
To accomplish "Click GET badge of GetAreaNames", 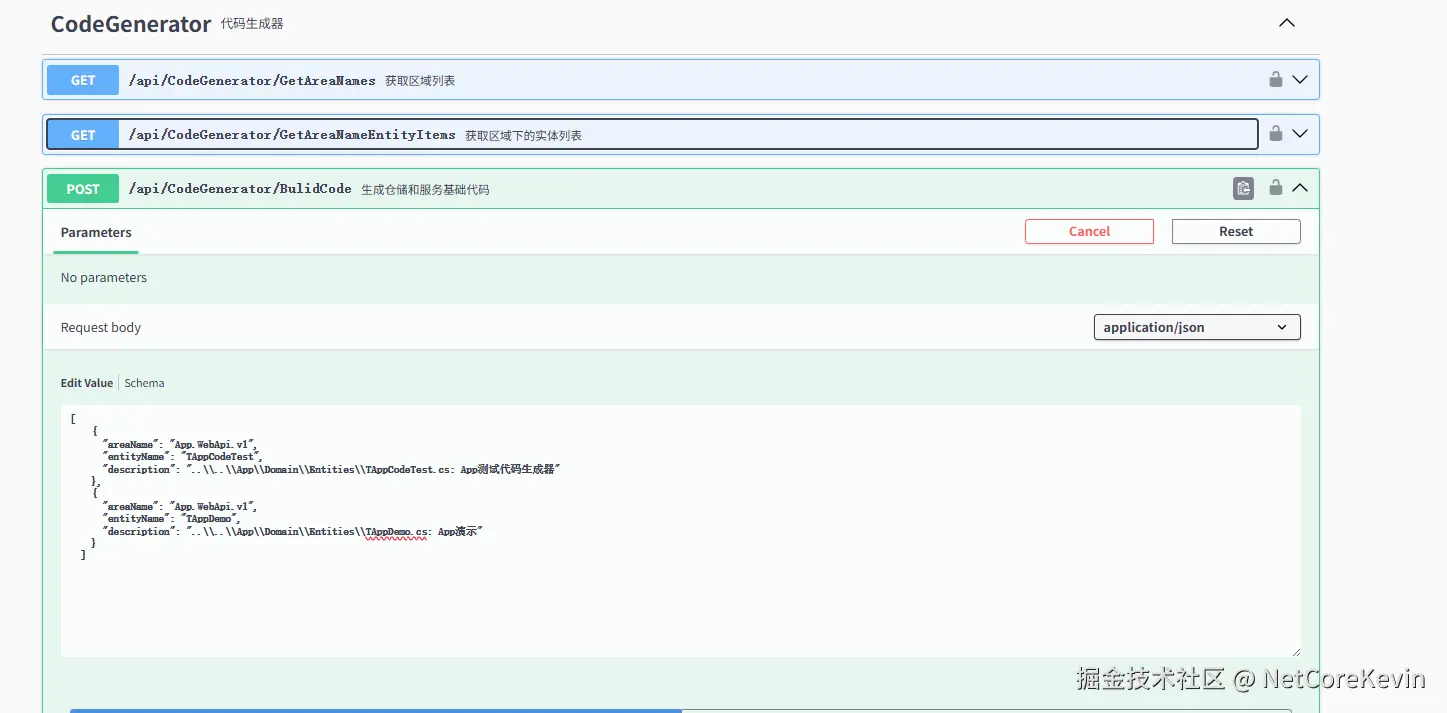I will [83, 80].
